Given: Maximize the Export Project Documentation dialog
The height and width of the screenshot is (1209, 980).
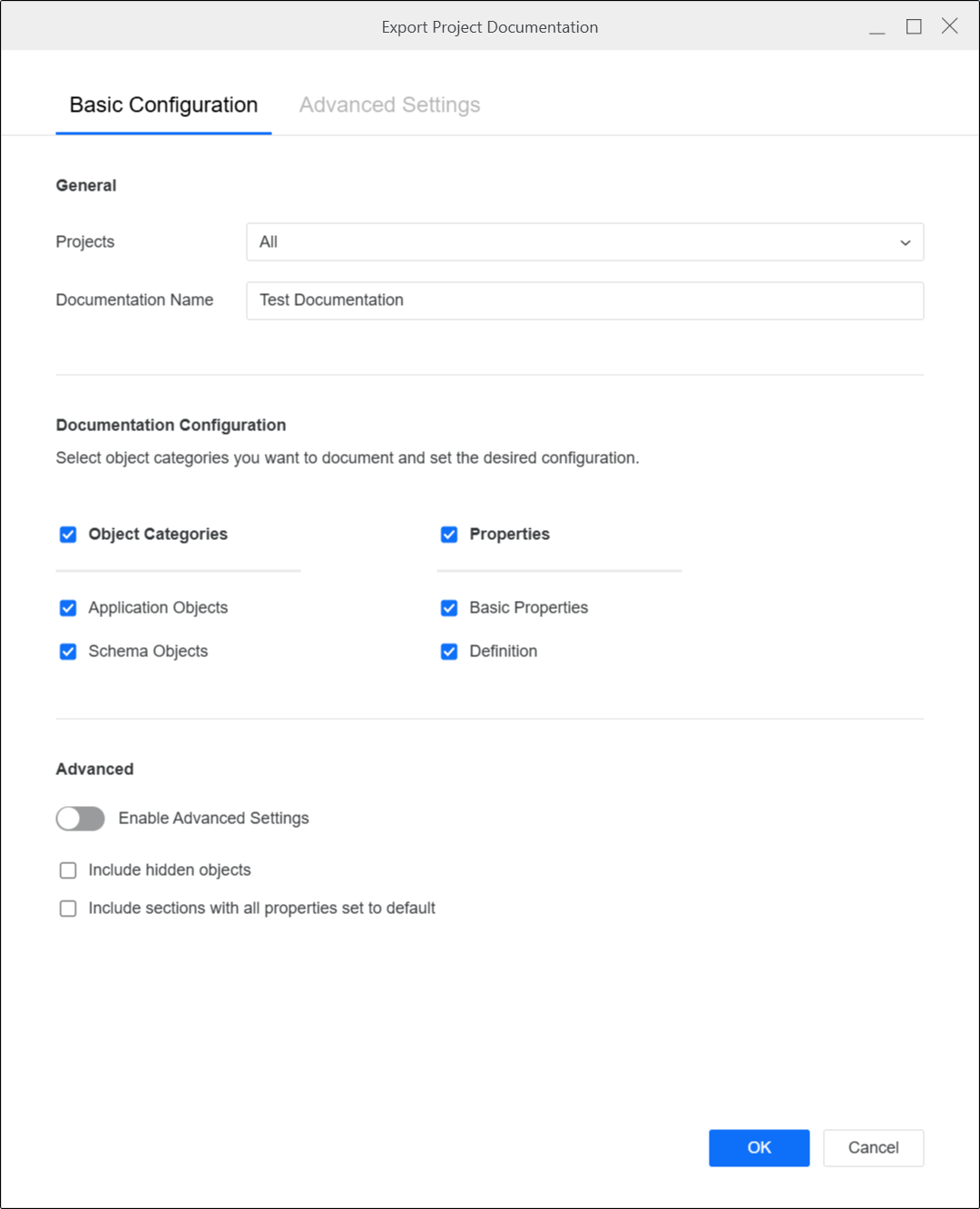Looking at the screenshot, I should [914, 27].
